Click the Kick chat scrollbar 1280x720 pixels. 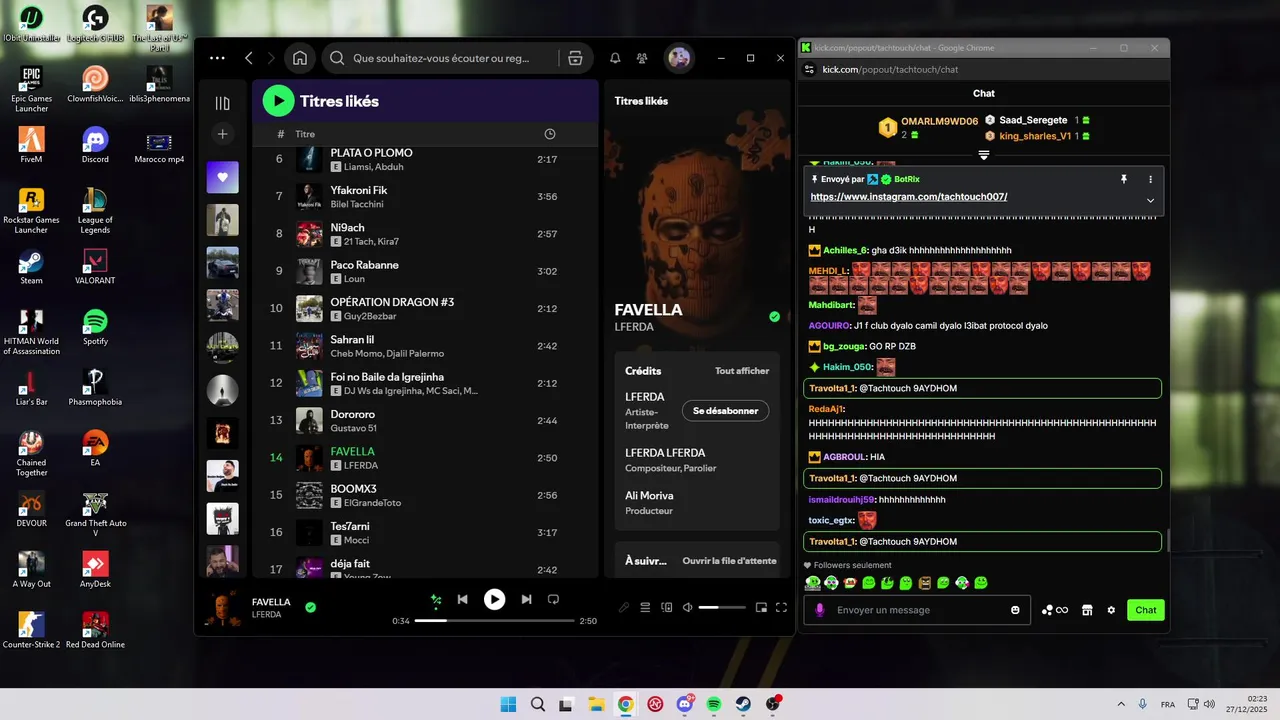tap(1167, 541)
